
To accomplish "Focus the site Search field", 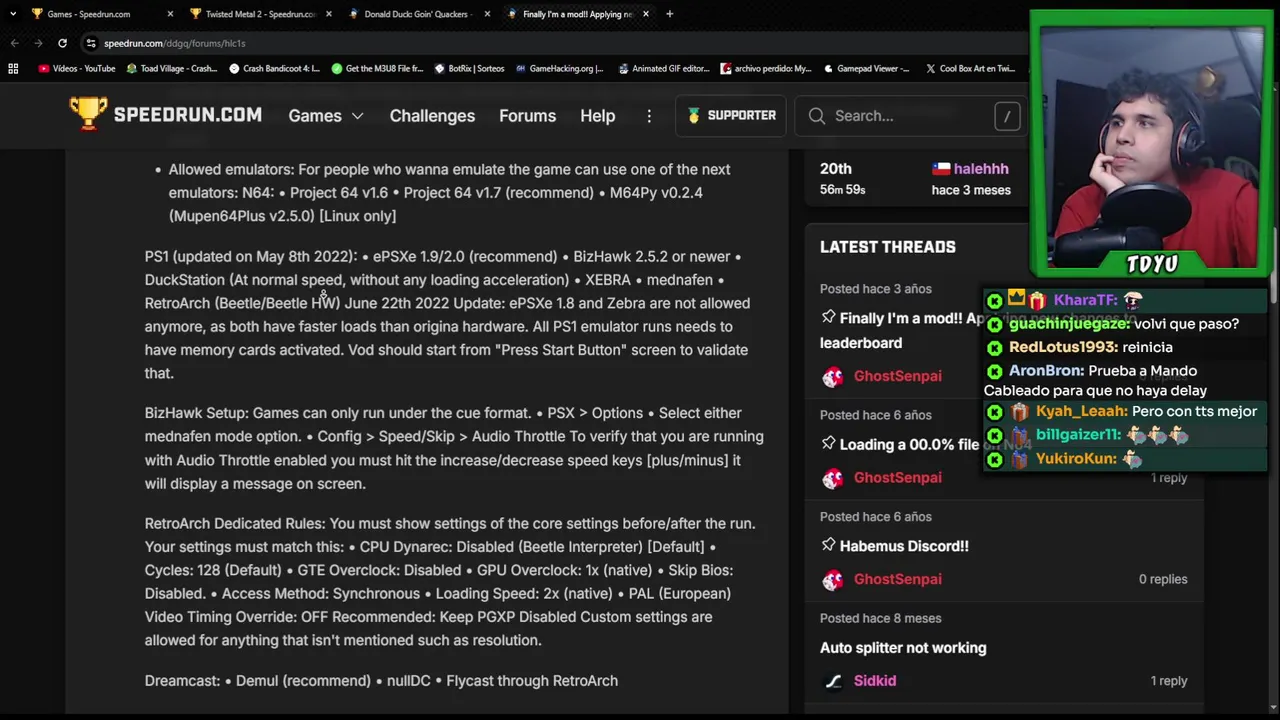I will (x=910, y=116).
